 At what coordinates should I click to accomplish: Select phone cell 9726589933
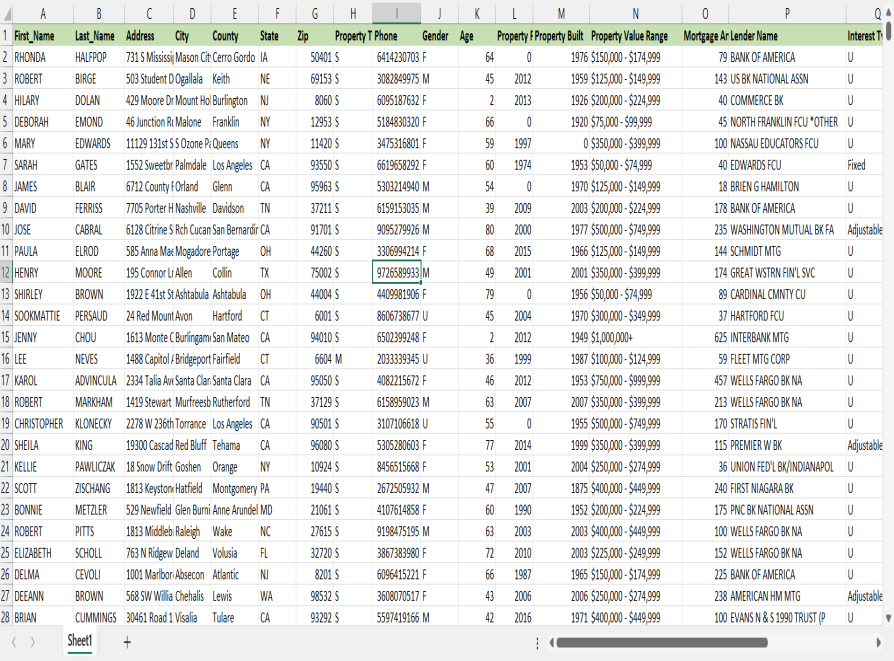click(x=397, y=273)
